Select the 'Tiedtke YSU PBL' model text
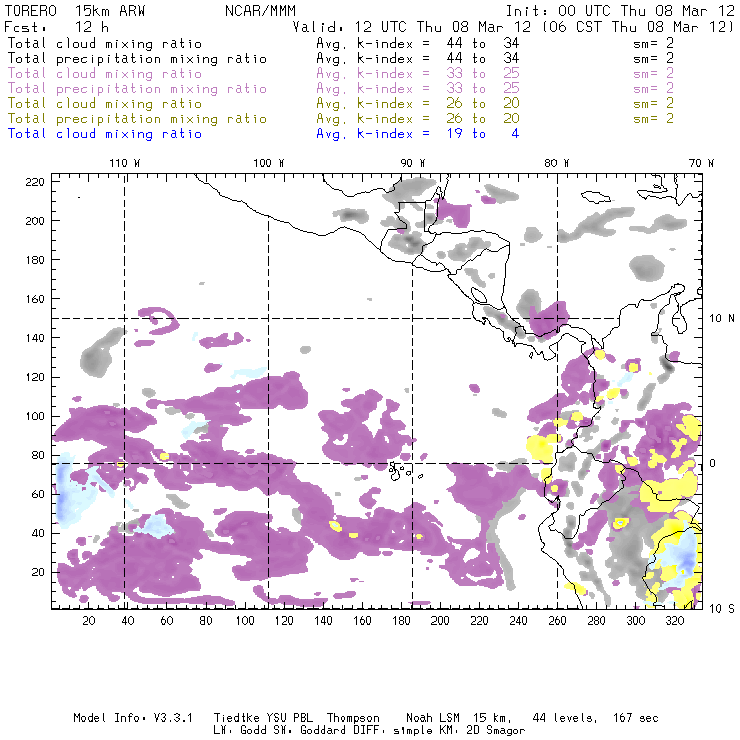The height and width of the screenshot is (740, 740). (x=263, y=718)
